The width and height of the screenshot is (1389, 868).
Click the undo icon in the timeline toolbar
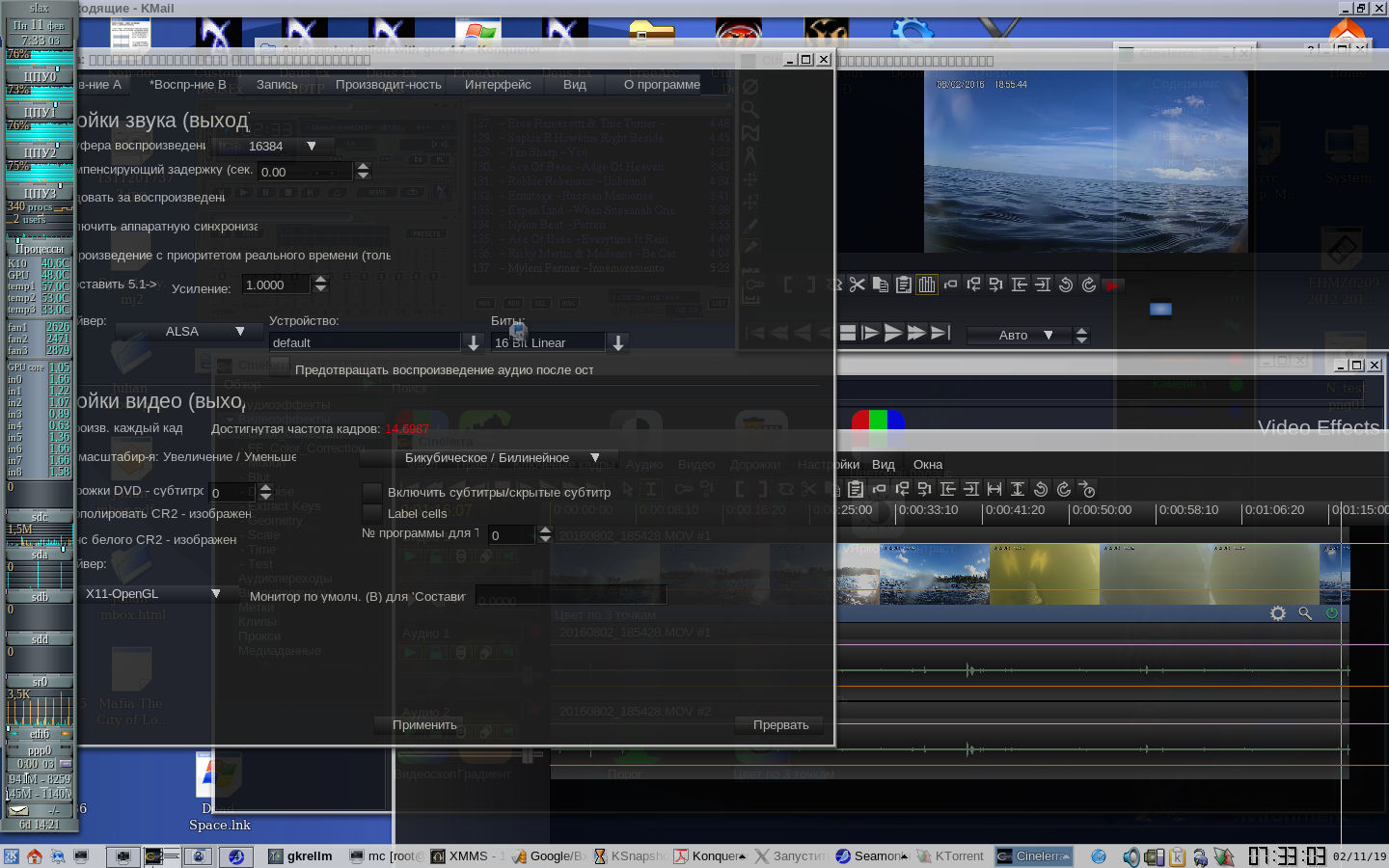pos(1041,489)
